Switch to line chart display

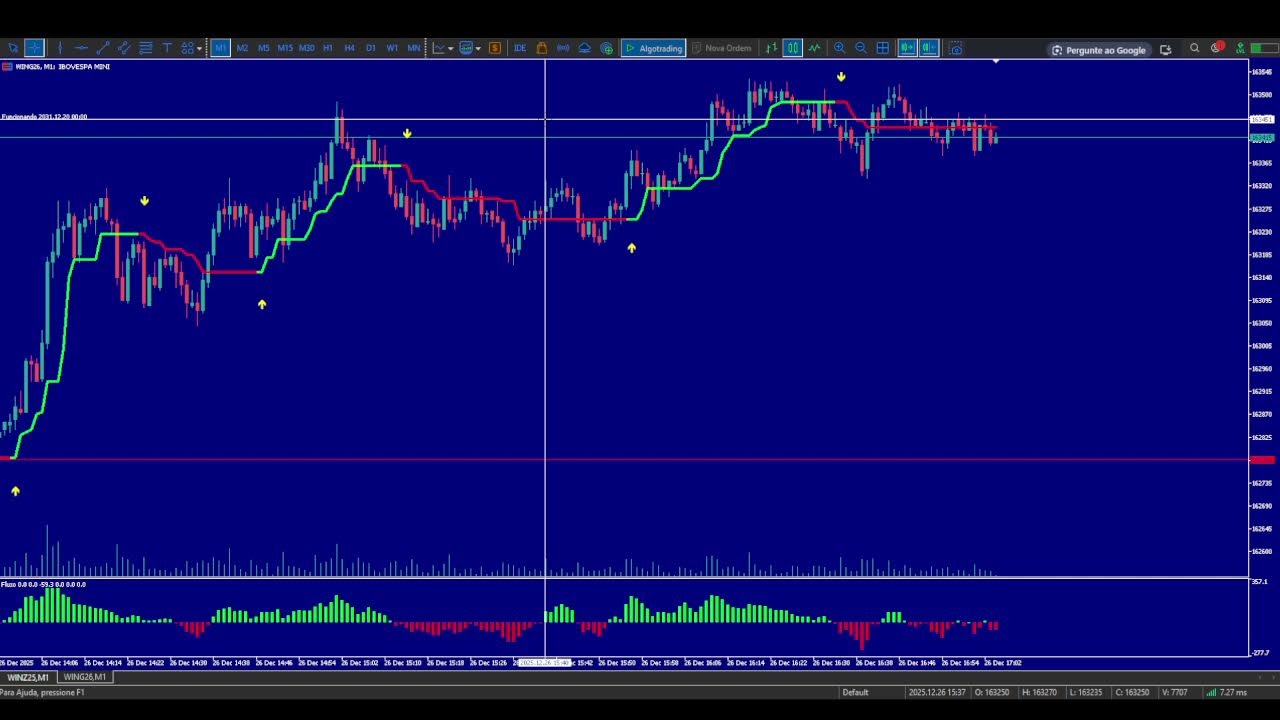(x=814, y=48)
